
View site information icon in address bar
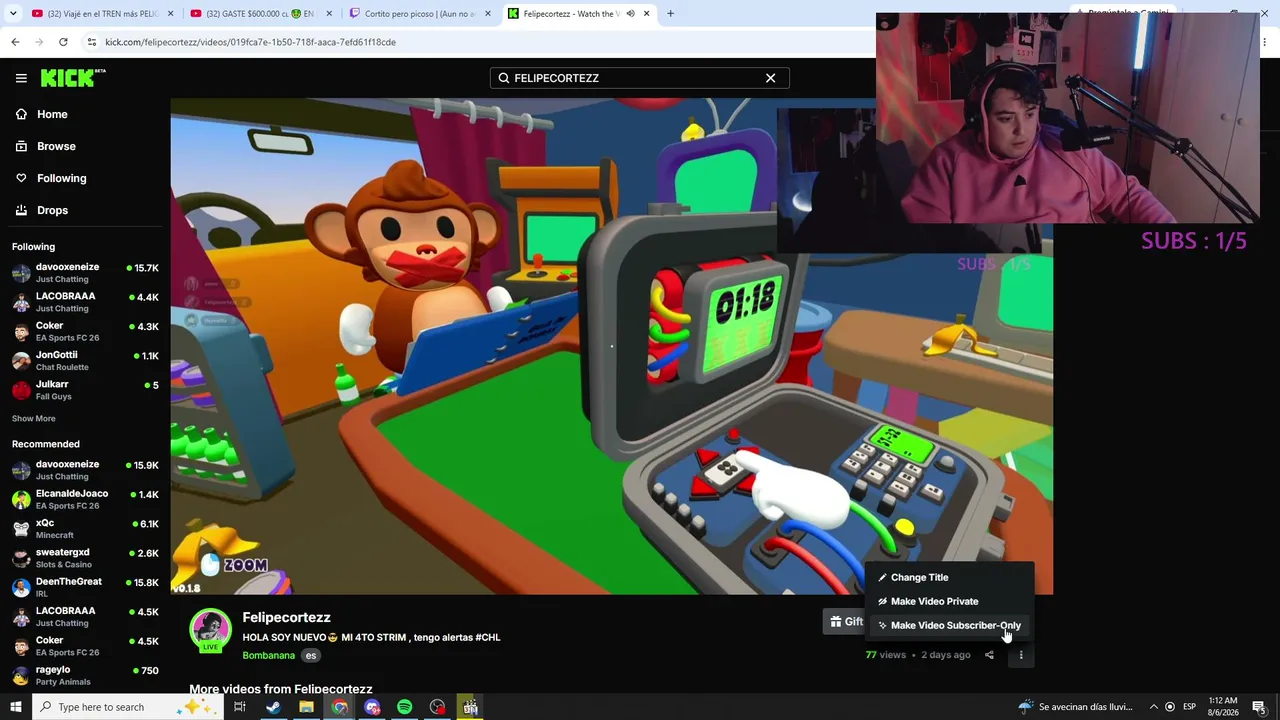92,42
